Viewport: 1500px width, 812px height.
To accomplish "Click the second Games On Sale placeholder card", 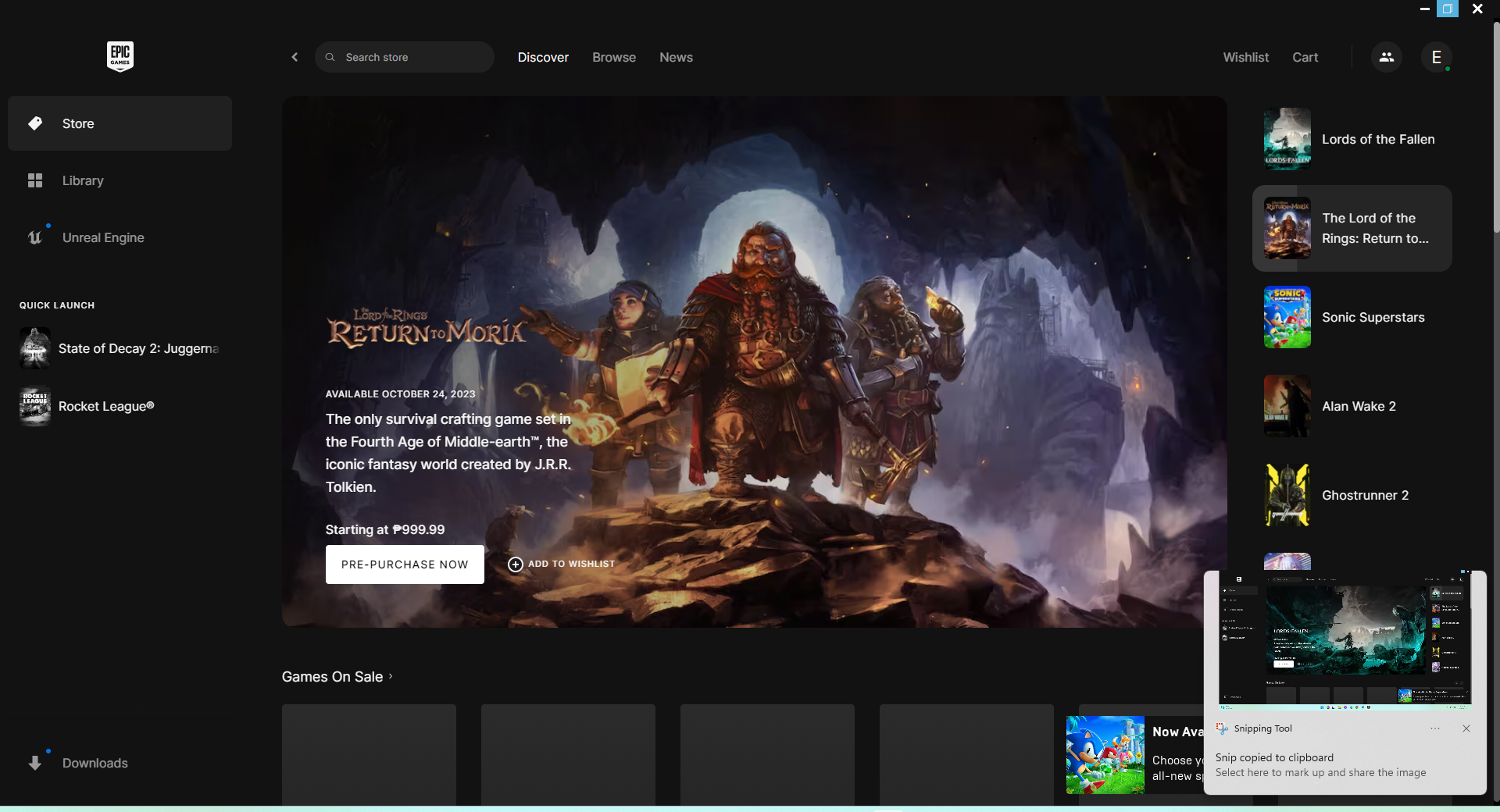I will point(568,755).
